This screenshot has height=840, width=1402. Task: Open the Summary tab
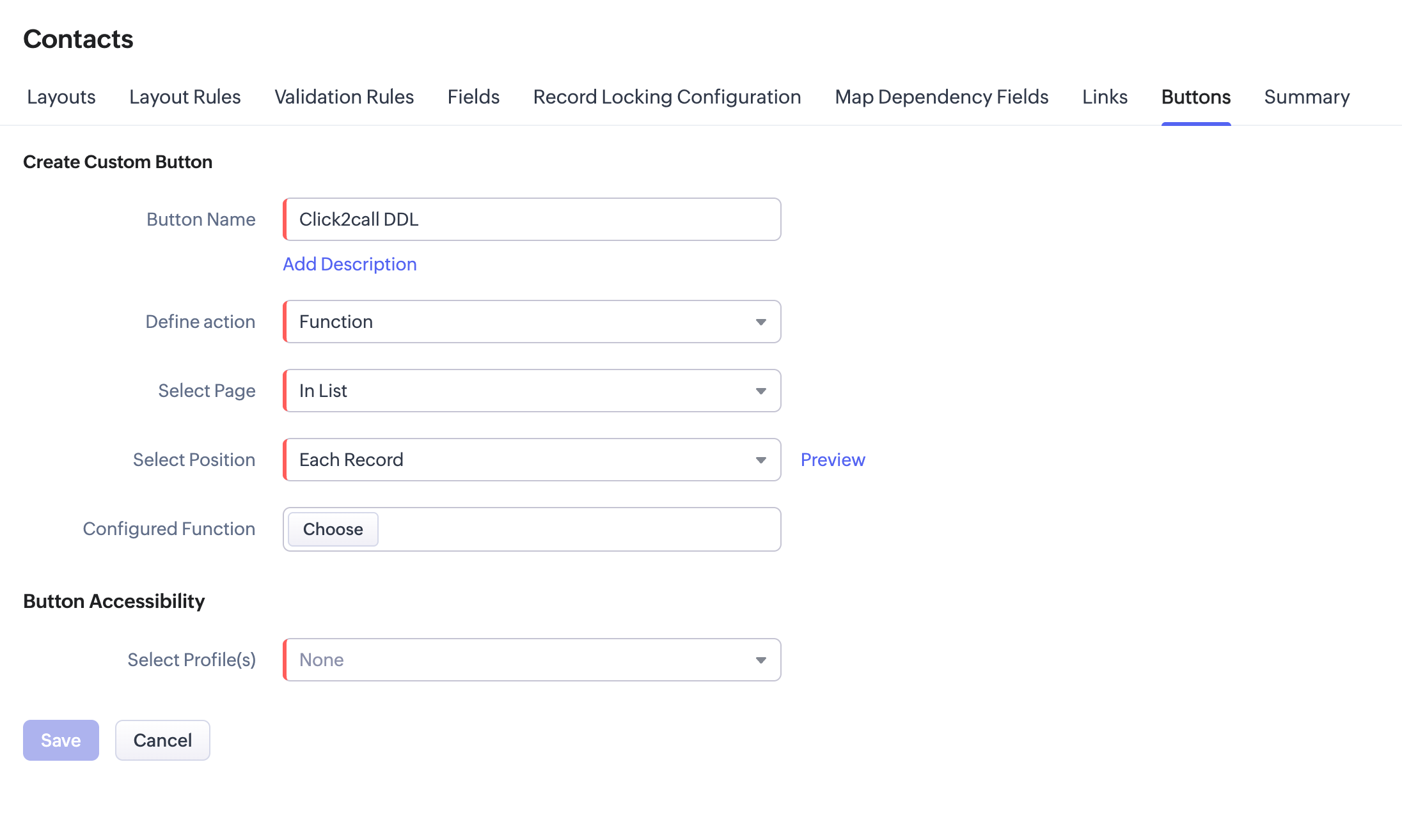pyautogui.click(x=1307, y=97)
